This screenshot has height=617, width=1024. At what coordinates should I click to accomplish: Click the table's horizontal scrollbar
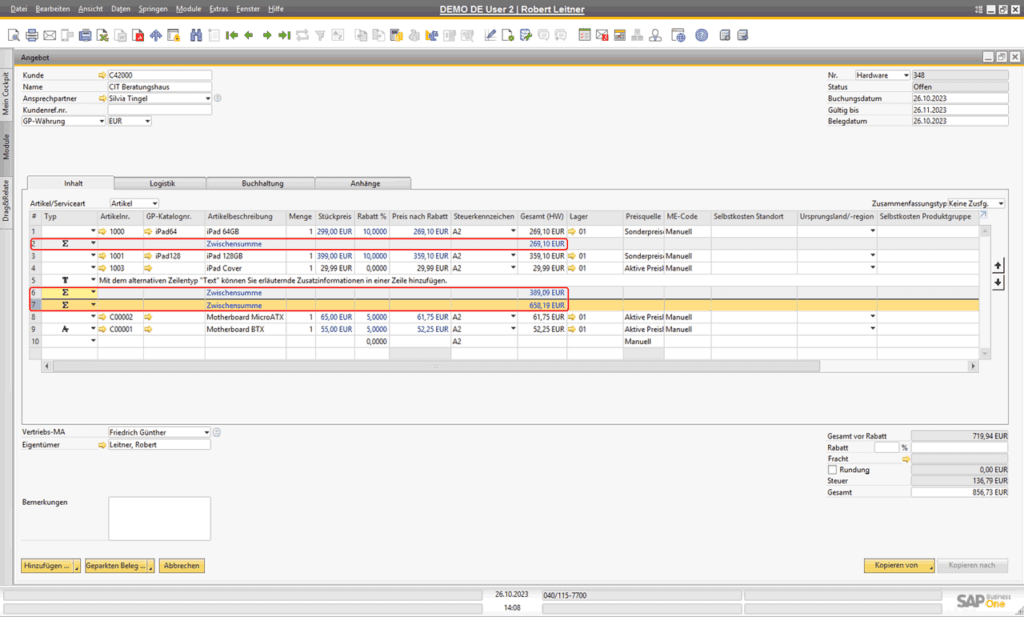[500, 366]
